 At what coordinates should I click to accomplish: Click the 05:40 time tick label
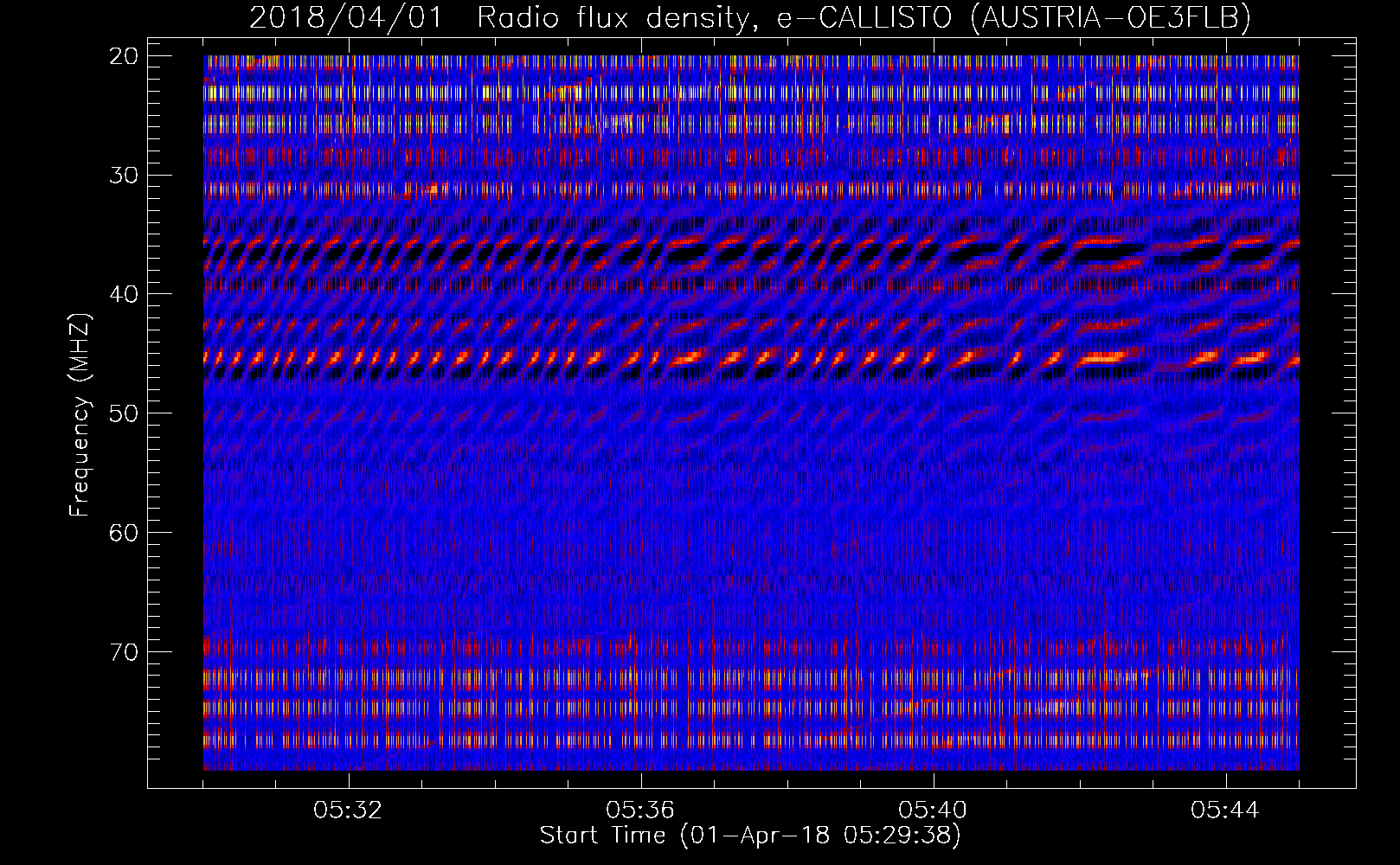coord(933,811)
